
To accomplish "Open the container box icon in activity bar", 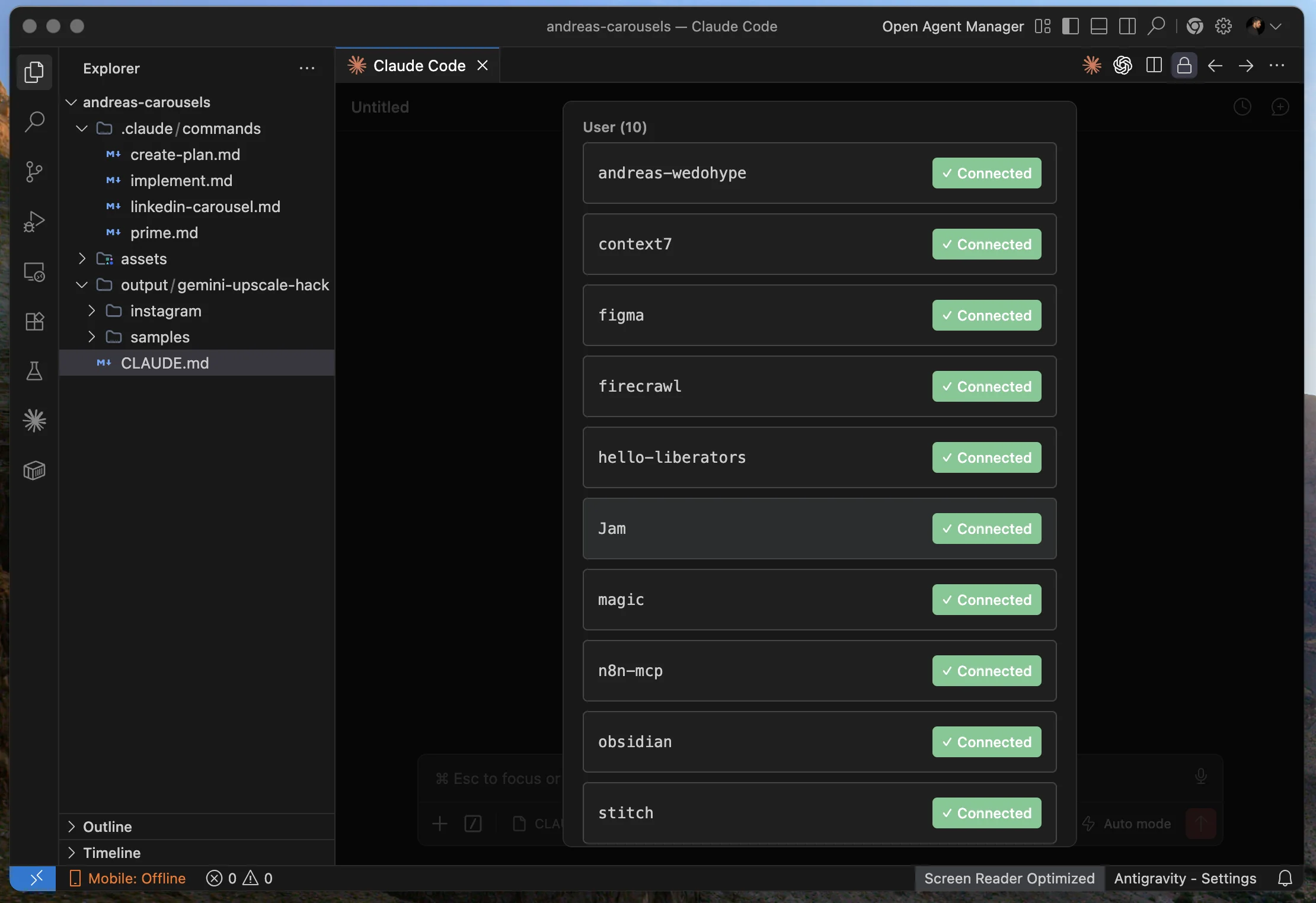I will tap(34, 471).
